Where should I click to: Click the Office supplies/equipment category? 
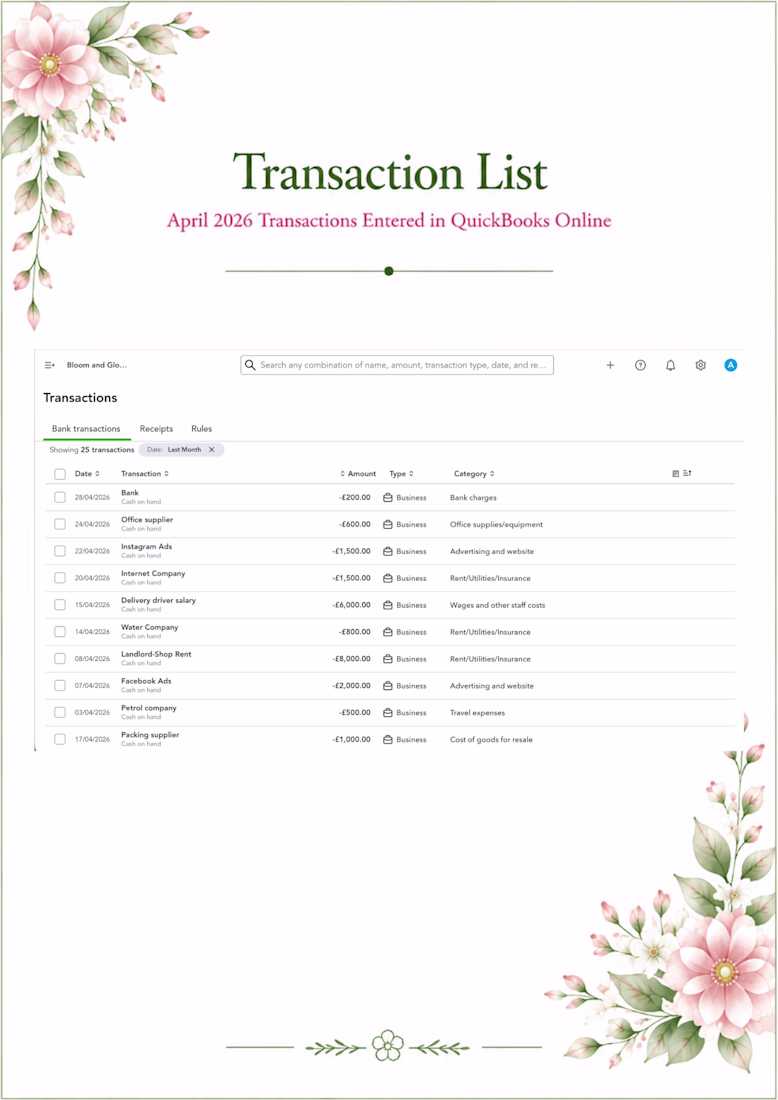496,524
